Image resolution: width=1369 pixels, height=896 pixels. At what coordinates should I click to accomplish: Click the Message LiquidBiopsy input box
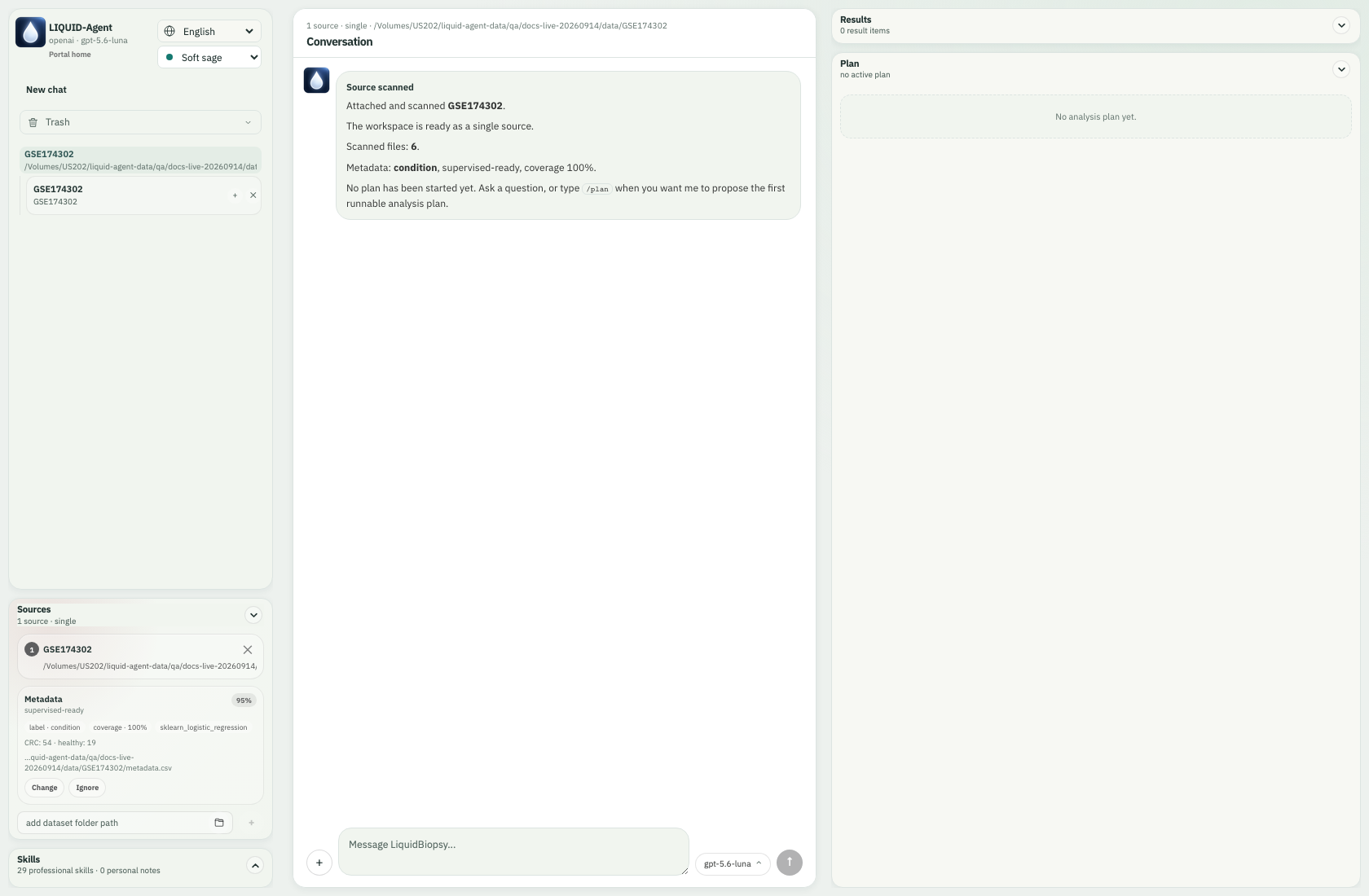[x=513, y=852]
